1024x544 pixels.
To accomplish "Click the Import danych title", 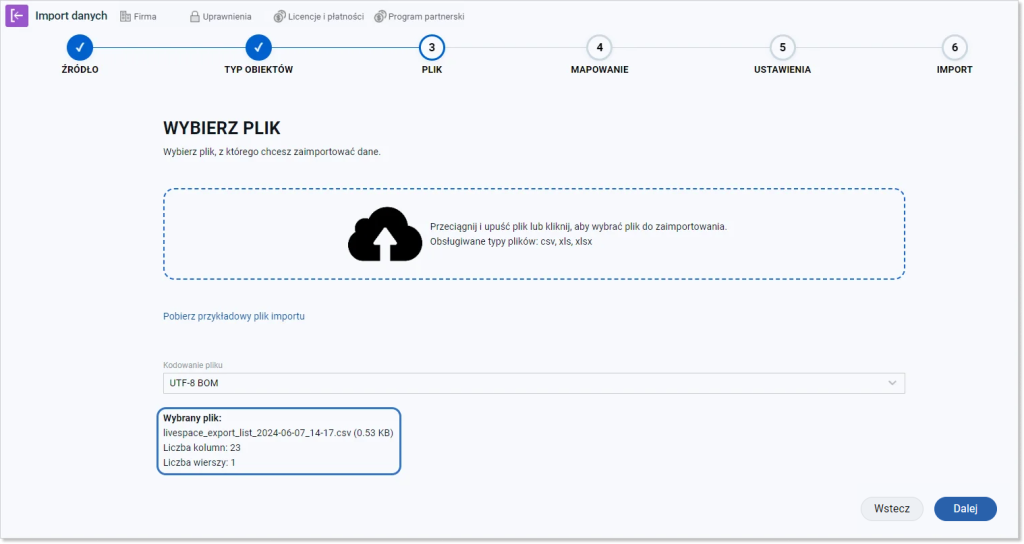I will click(x=71, y=16).
